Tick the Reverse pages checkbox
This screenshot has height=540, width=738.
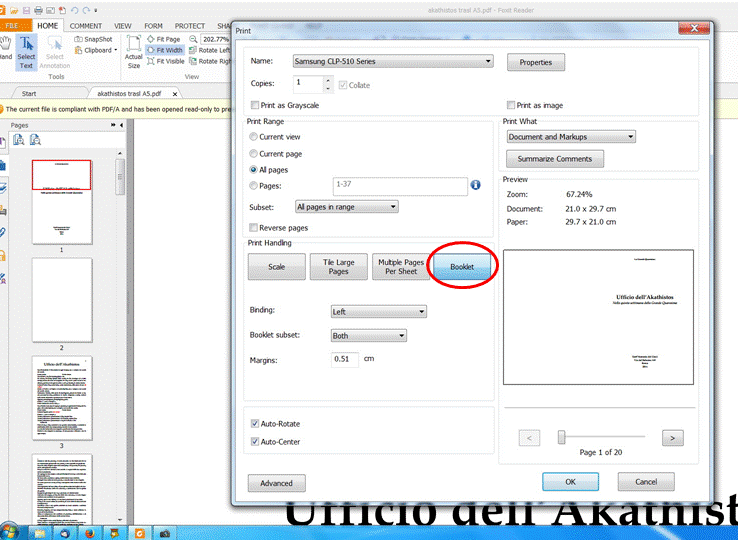[254, 228]
